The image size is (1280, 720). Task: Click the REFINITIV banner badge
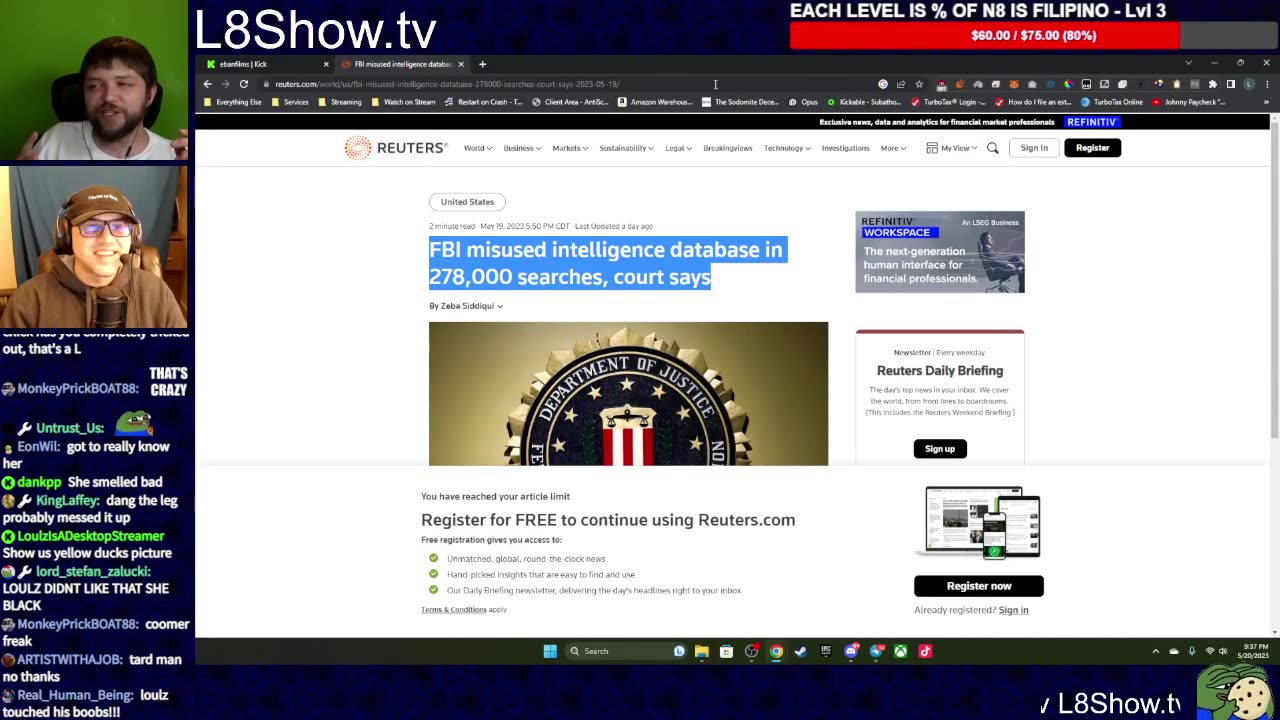click(x=1092, y=122)
